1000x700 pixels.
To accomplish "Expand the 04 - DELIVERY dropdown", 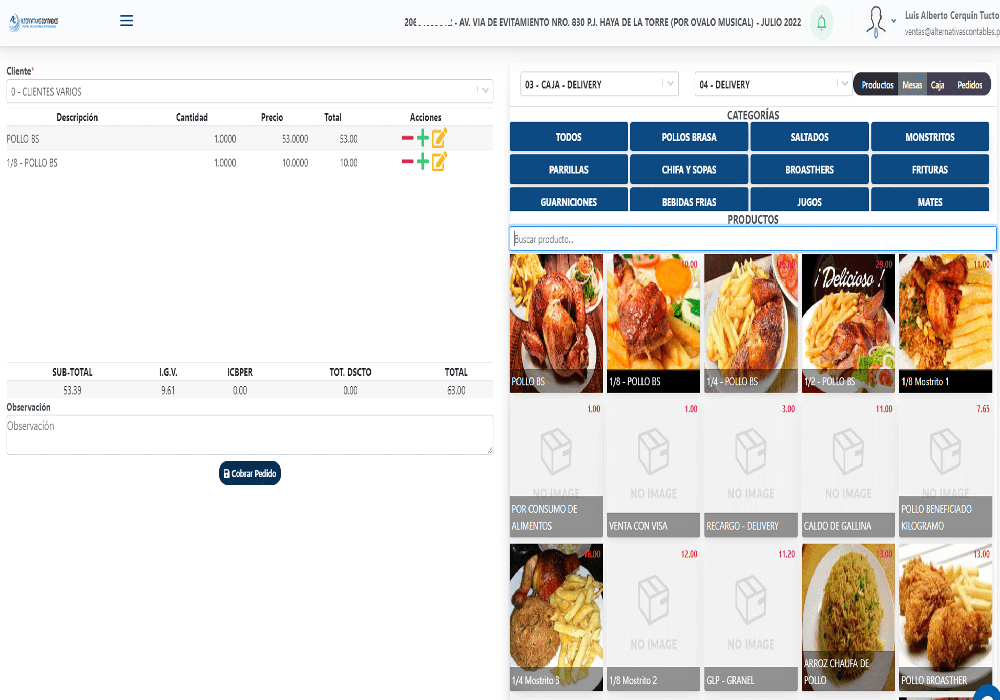I will tap(772, 84).
